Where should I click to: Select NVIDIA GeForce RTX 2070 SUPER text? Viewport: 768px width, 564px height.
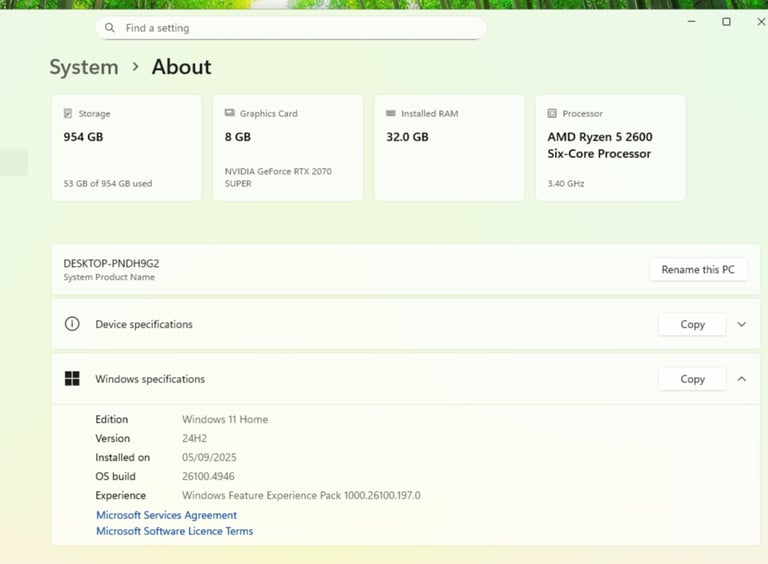click(278, 177)
